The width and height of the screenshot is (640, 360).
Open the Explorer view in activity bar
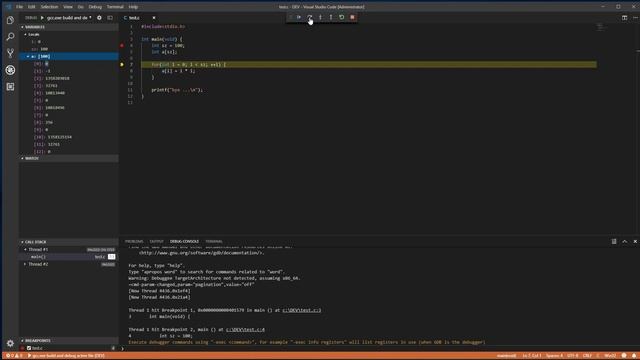(10, 20)
